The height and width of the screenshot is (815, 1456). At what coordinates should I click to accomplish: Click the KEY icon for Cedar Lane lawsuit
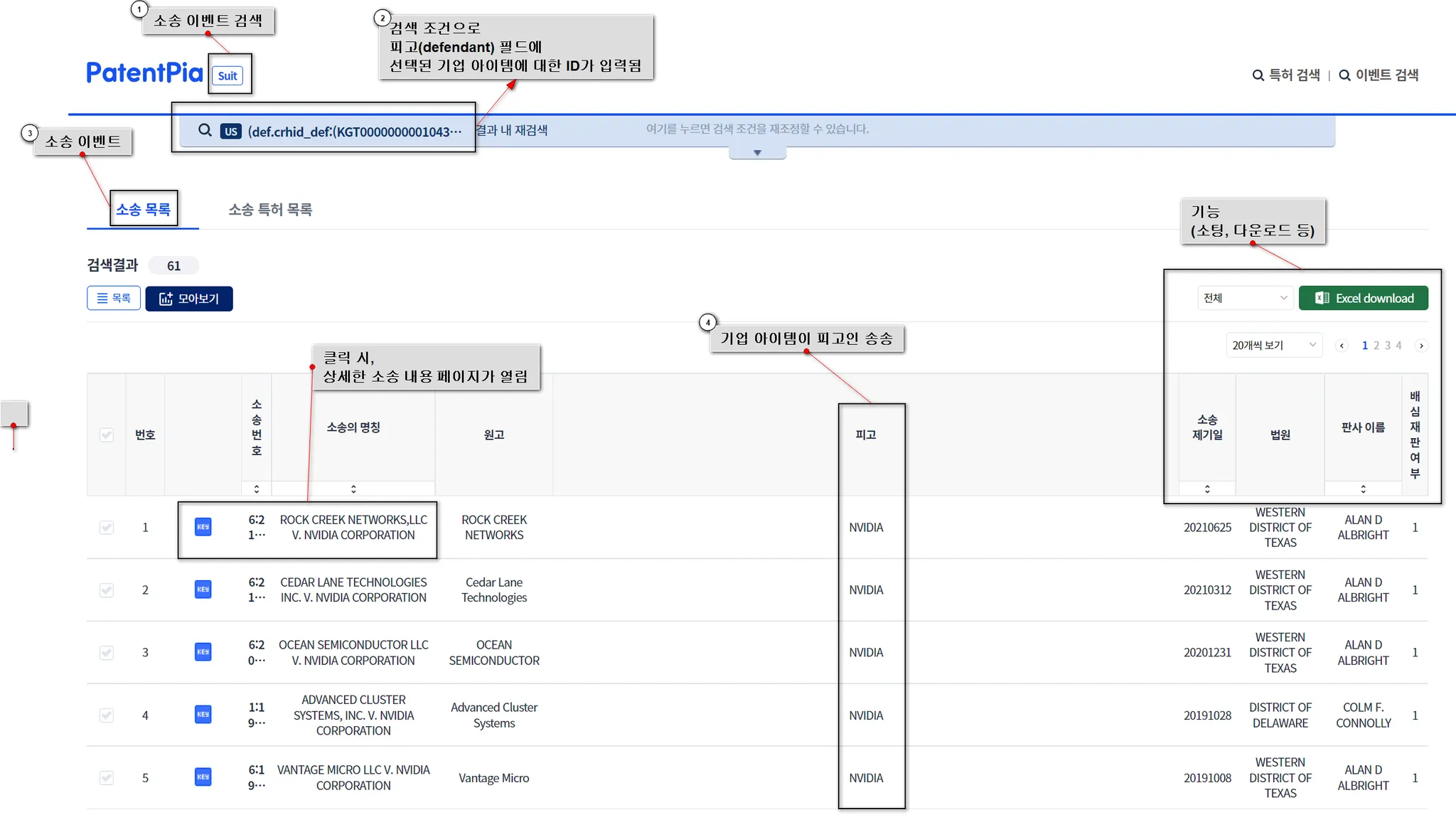203,590
